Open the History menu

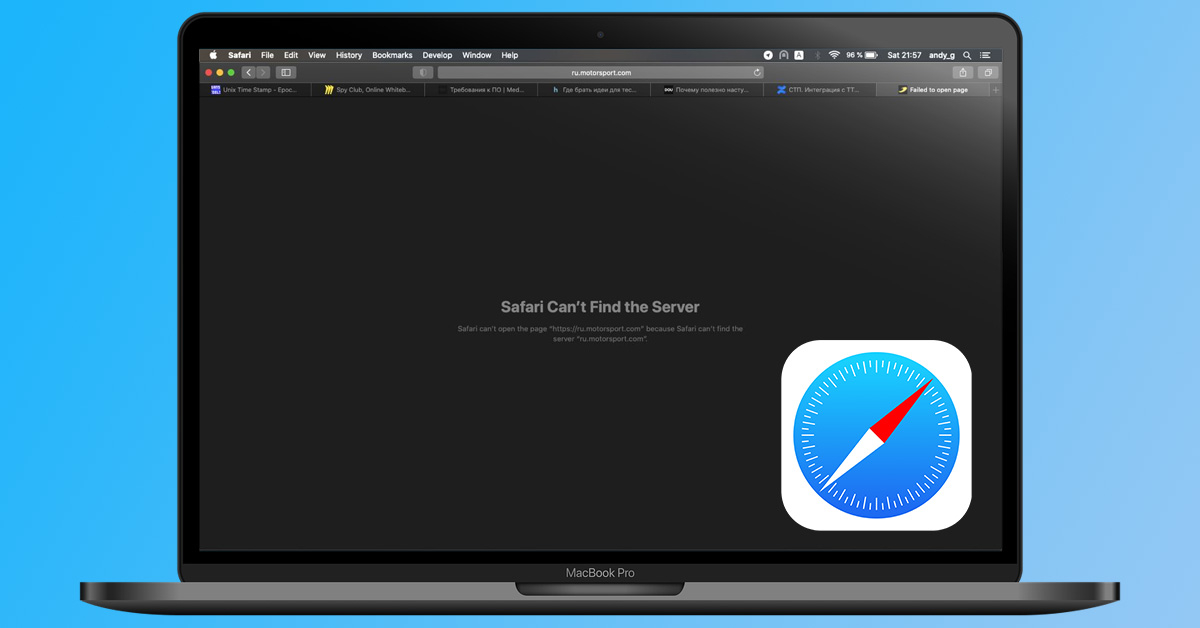[349, 55]
